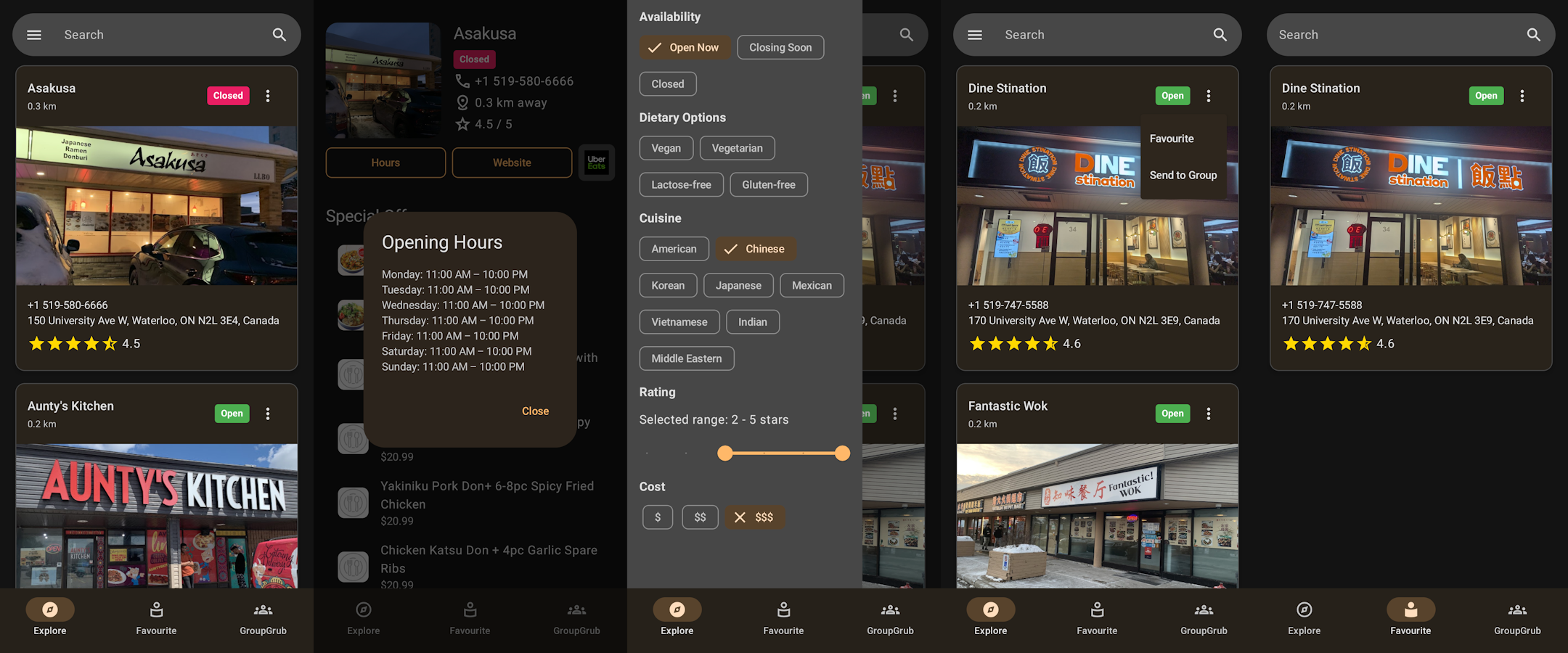Tap the dish icon beside Chicken Katsu Don
The width and height of the screenshot is (1568, 653).
[x=354, y=567]
